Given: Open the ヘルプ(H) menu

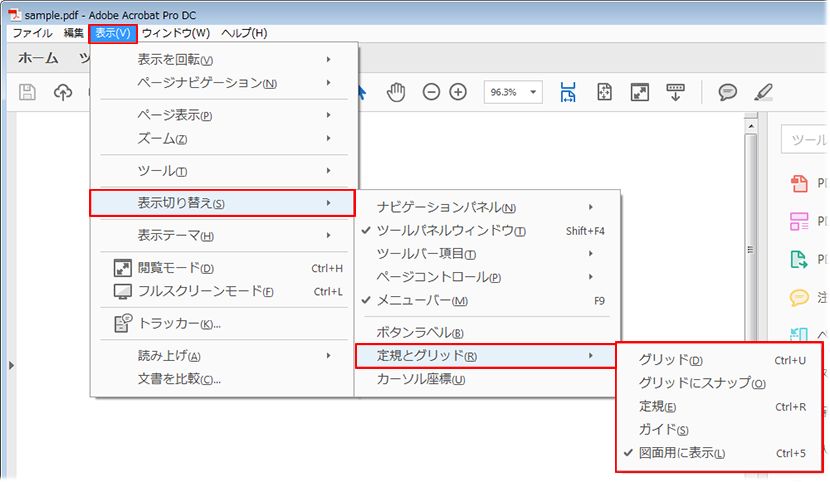Looking at the screenshot, I should pyautogui.click(x=244, y=33).
